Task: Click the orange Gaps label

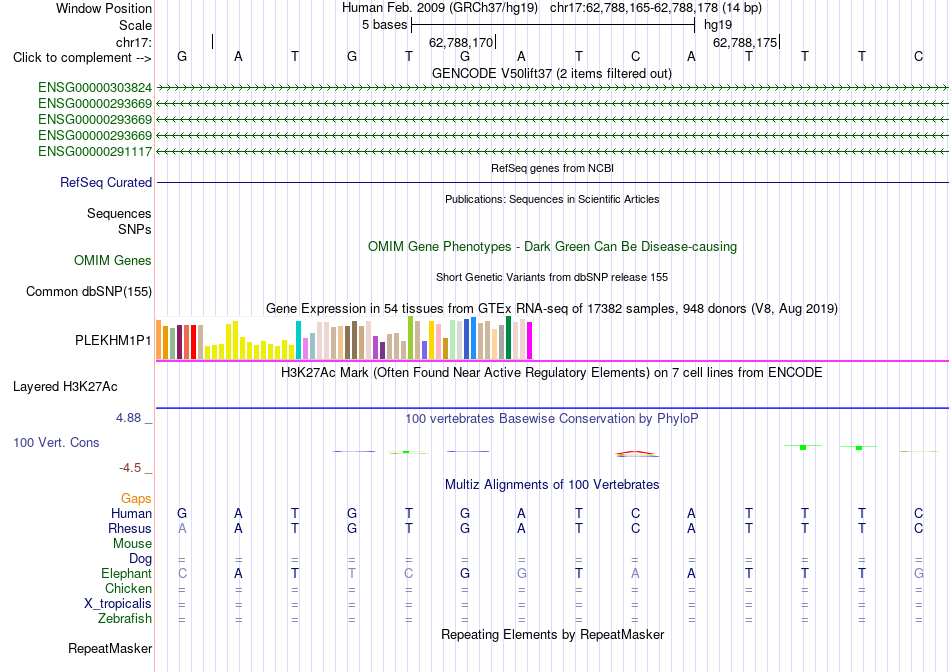Action: point(136,498)
